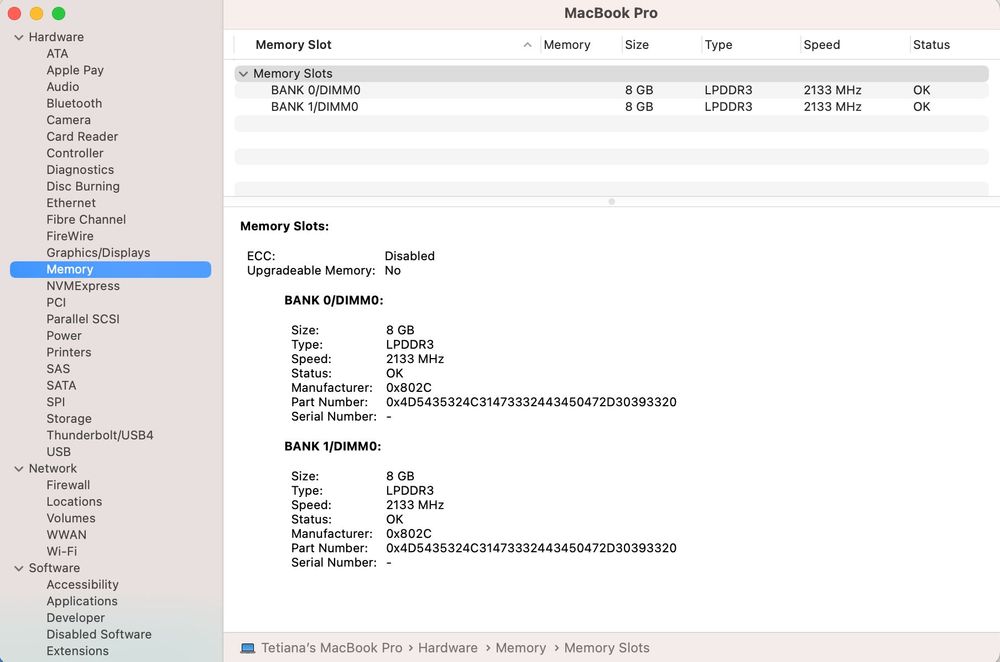Image resolution: width=1000 pixels, height=662 pixels.
Task: Select Wi-Fi under Network
Action: pos(61,551)
